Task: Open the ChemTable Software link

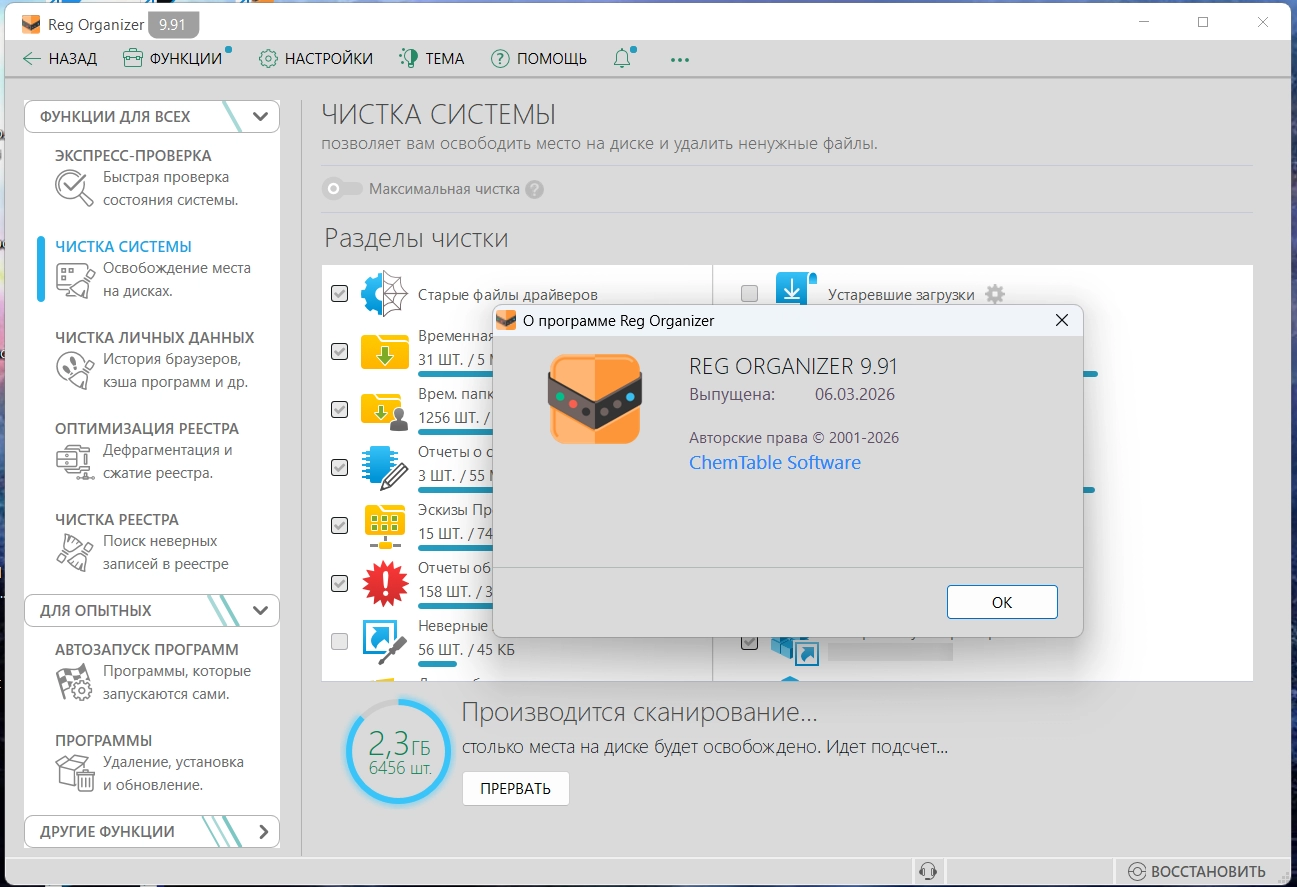Action: (775, 463)
